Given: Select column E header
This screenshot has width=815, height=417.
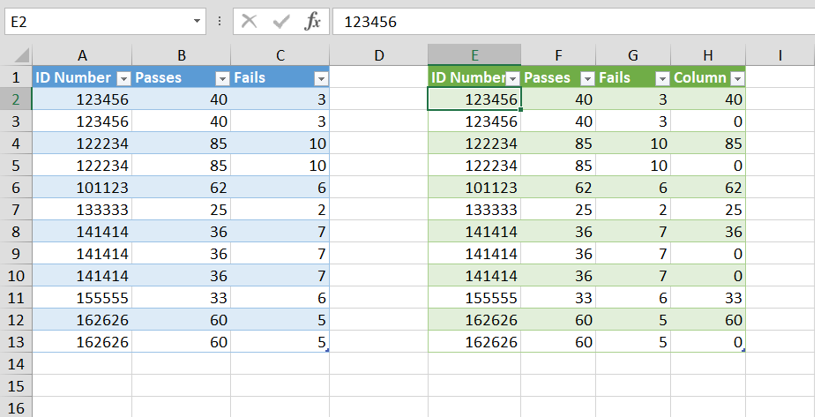Looking at the screenshot, I should point(475,55).
